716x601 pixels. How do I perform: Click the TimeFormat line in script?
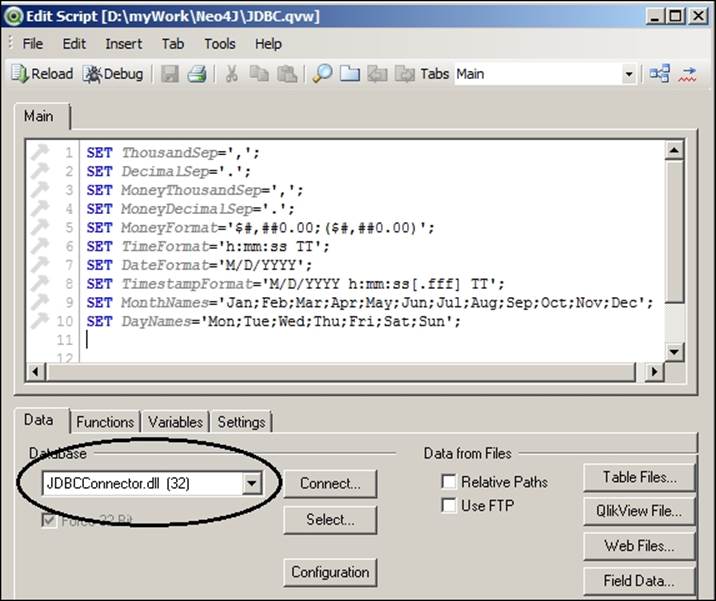coord(208,246)
